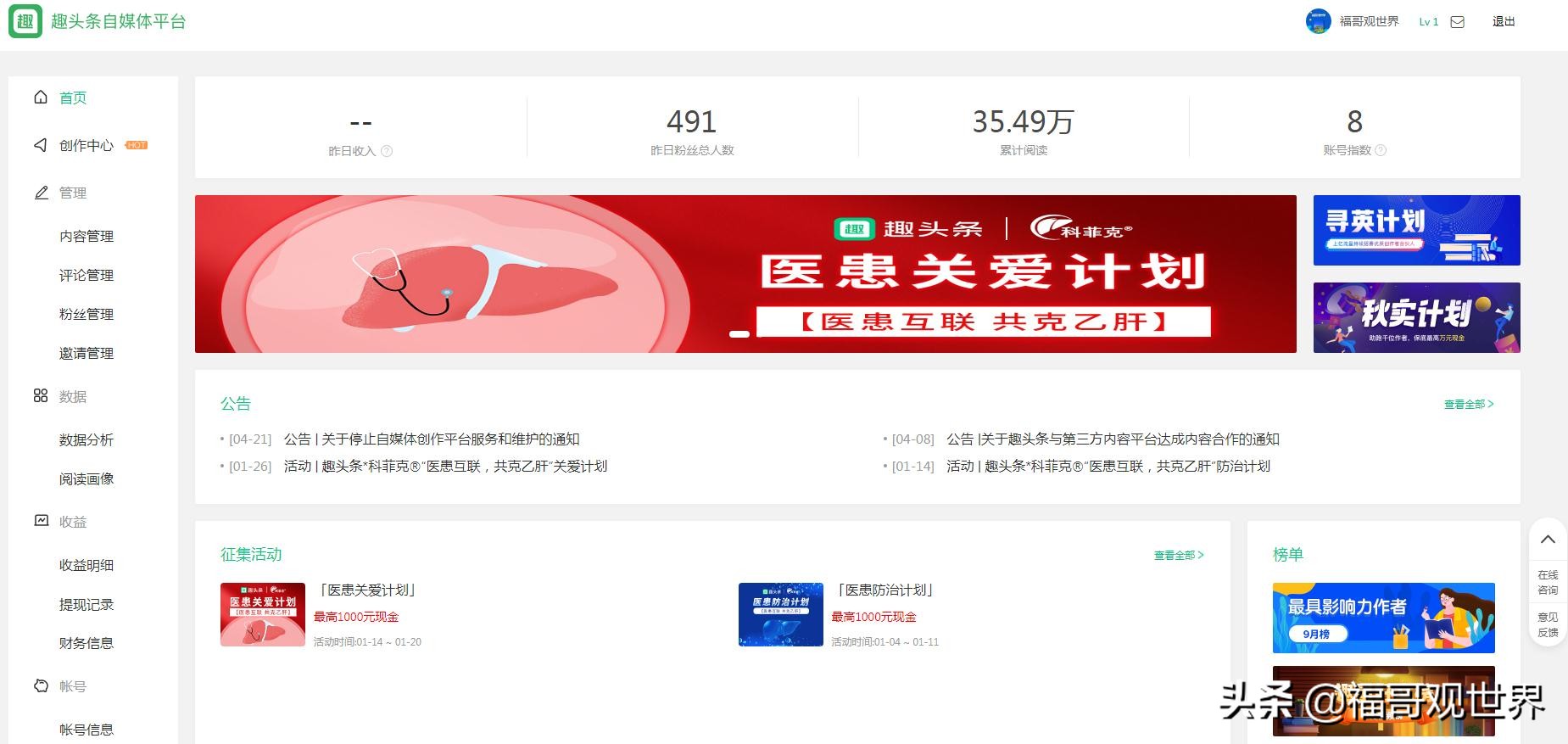Screen dimensions: 1568x744
Task: Collapse the 数据 sidebar section
Action: pos(72,396)
